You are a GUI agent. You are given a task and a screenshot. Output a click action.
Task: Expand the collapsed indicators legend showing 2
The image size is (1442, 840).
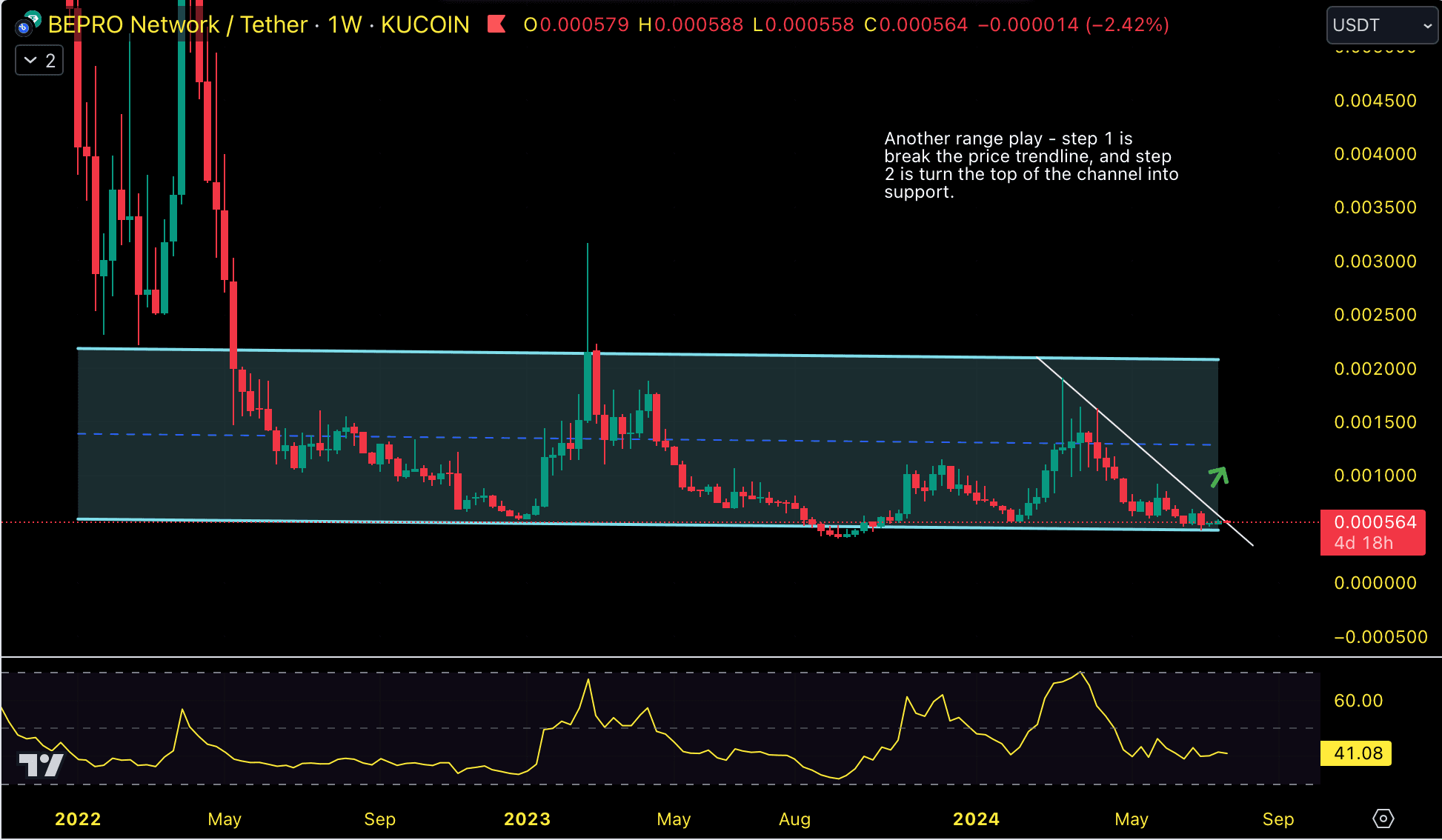pos(40,61)
